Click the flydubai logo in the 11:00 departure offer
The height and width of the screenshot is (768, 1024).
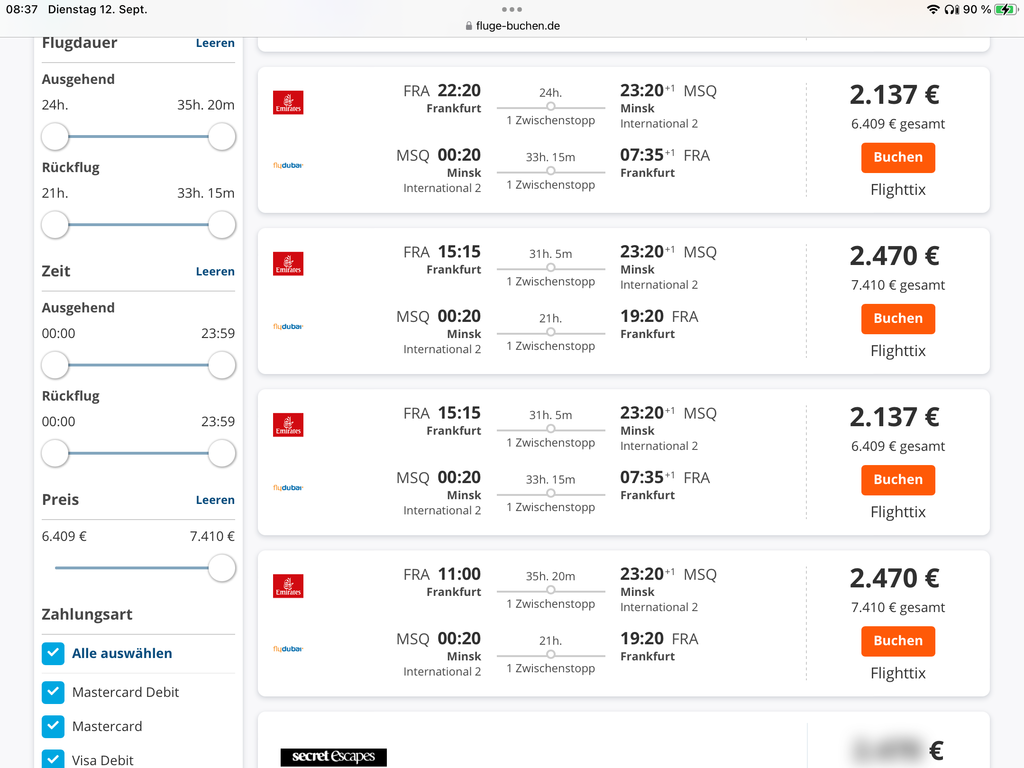coord(288,649)
